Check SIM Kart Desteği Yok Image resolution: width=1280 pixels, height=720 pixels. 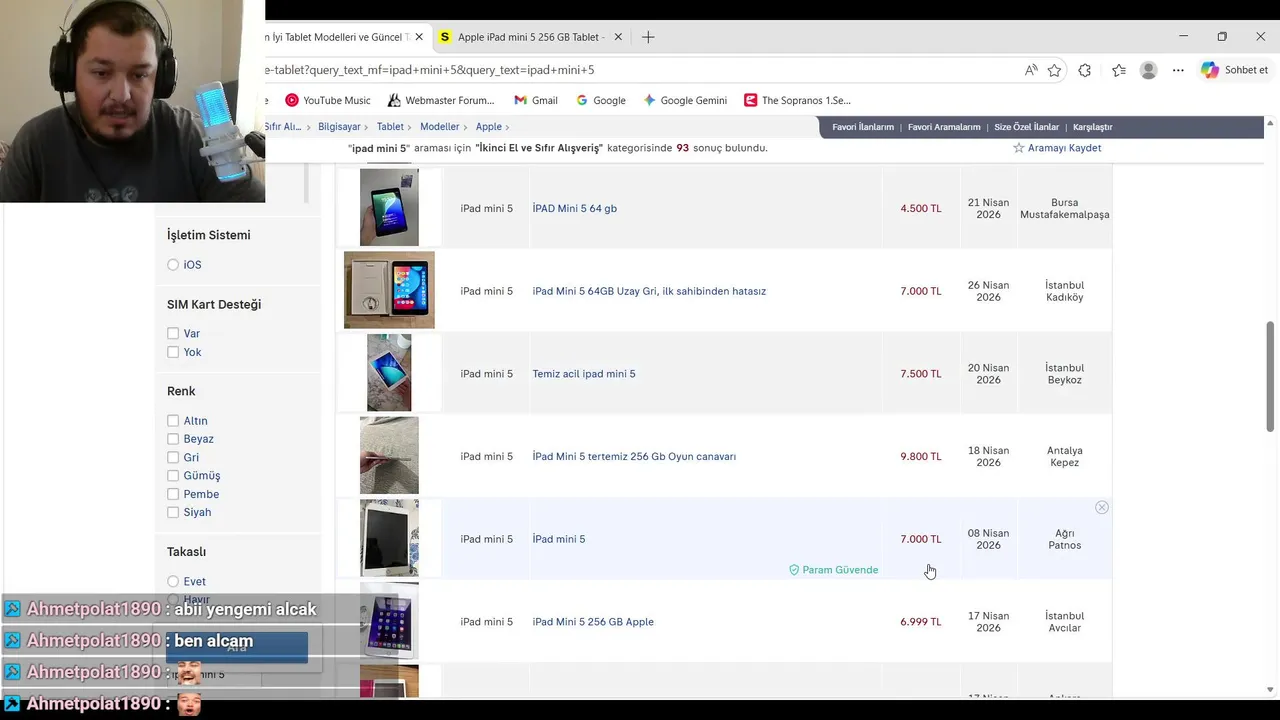click(173, 352)
